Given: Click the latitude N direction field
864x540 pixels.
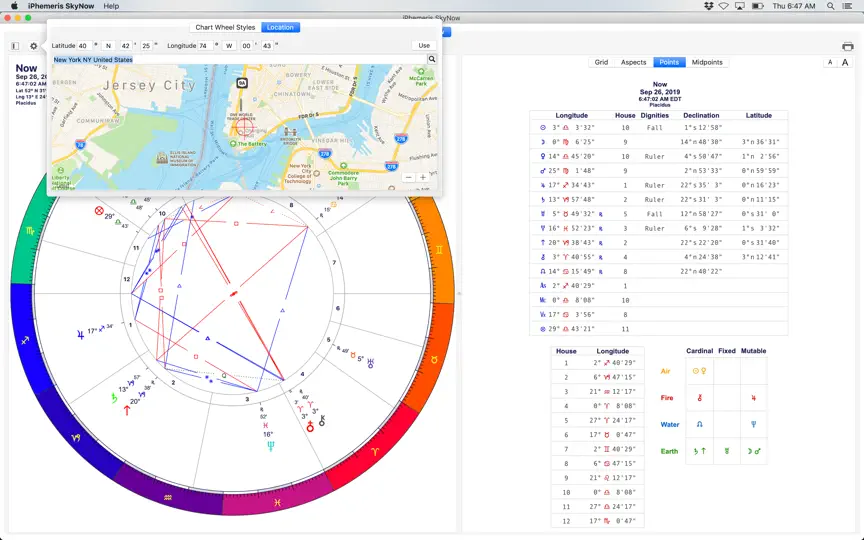Looking at the screenshot, I should click(109, 46).
